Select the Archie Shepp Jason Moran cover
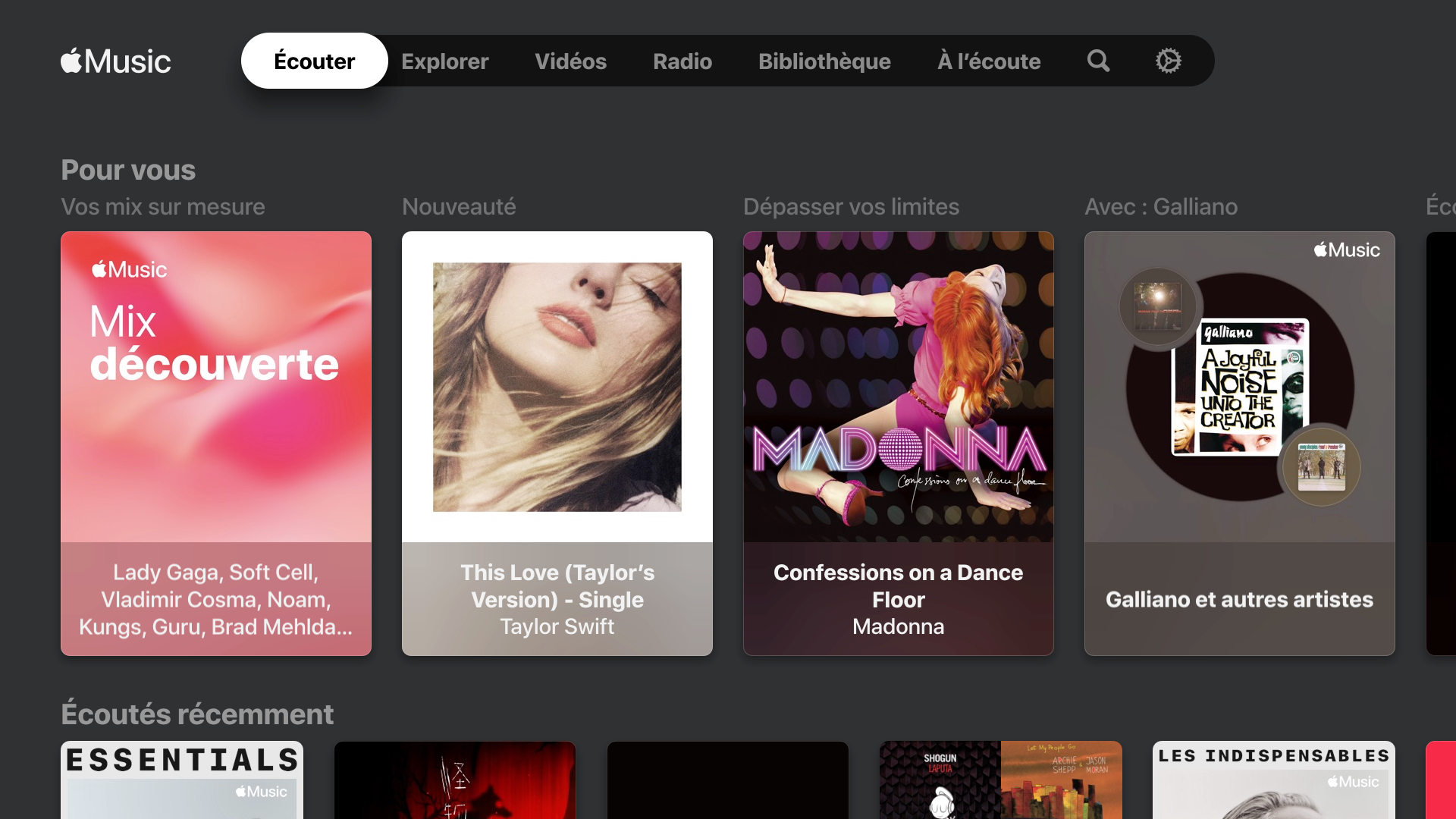The width and height of the screenshot is (1456, 819). pos(1062,780)
